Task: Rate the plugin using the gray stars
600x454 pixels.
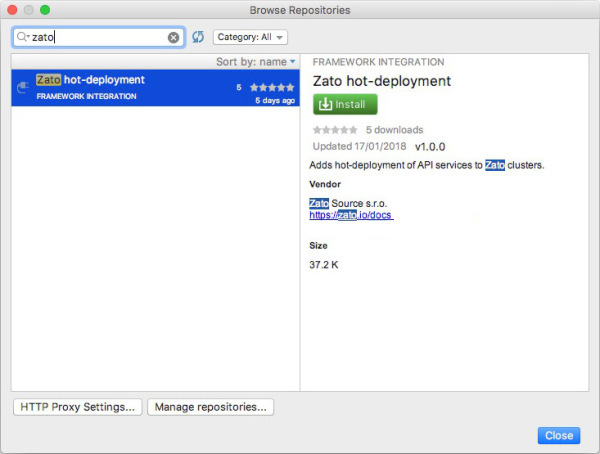Action: click(x=335, y=130)
